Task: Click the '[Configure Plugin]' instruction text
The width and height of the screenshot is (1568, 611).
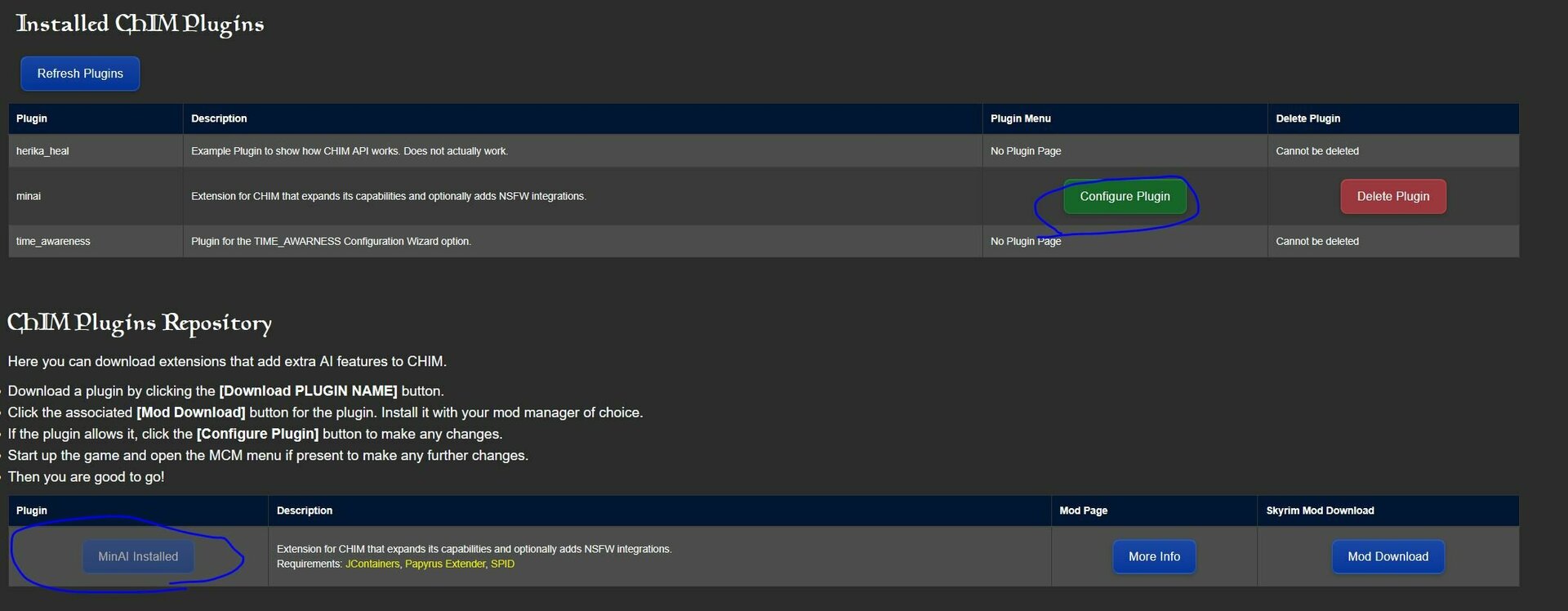Action: pos(257,434)
